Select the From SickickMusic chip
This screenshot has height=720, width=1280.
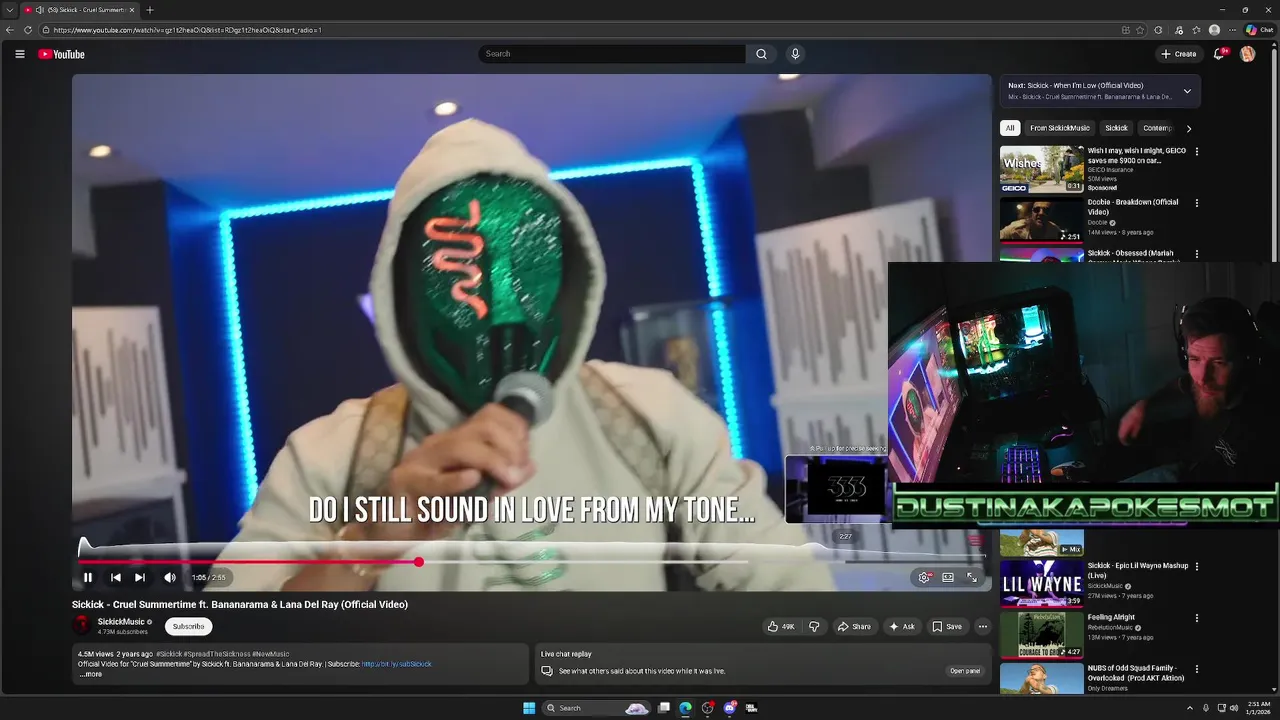pos(1060,128)
